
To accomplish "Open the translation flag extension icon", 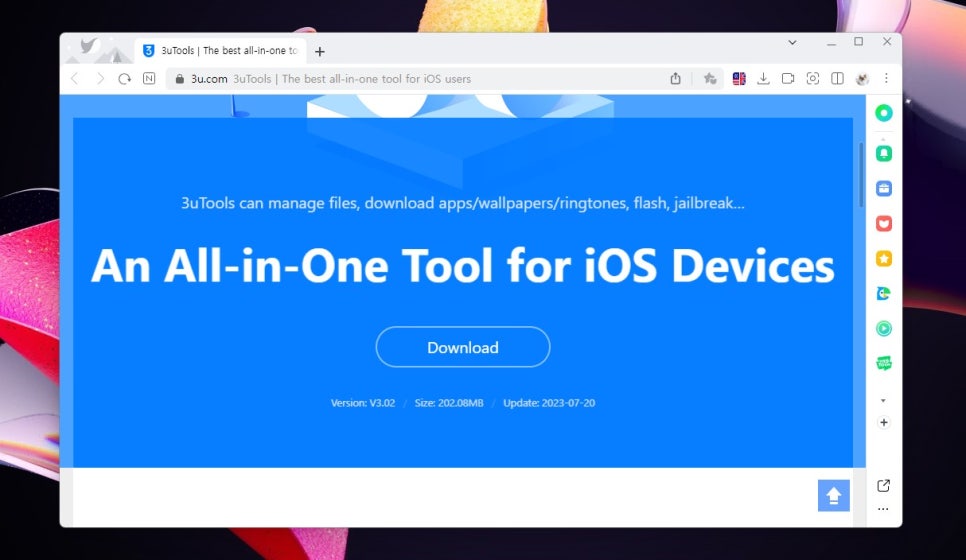I will point(739,78).
